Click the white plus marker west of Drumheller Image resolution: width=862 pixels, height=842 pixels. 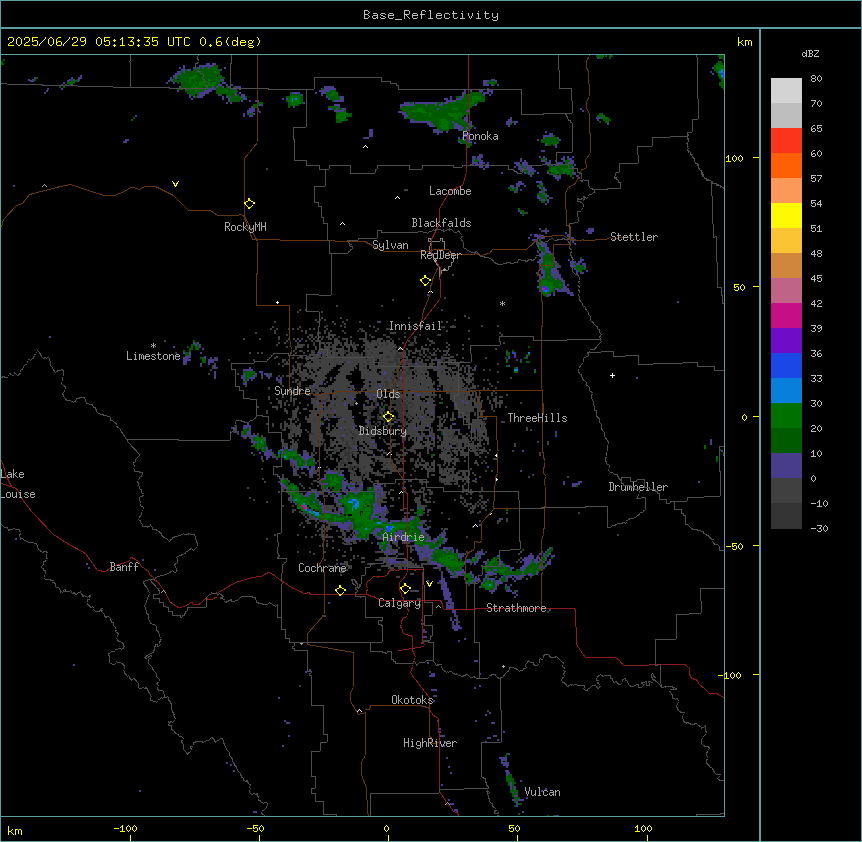coord(612,375)
